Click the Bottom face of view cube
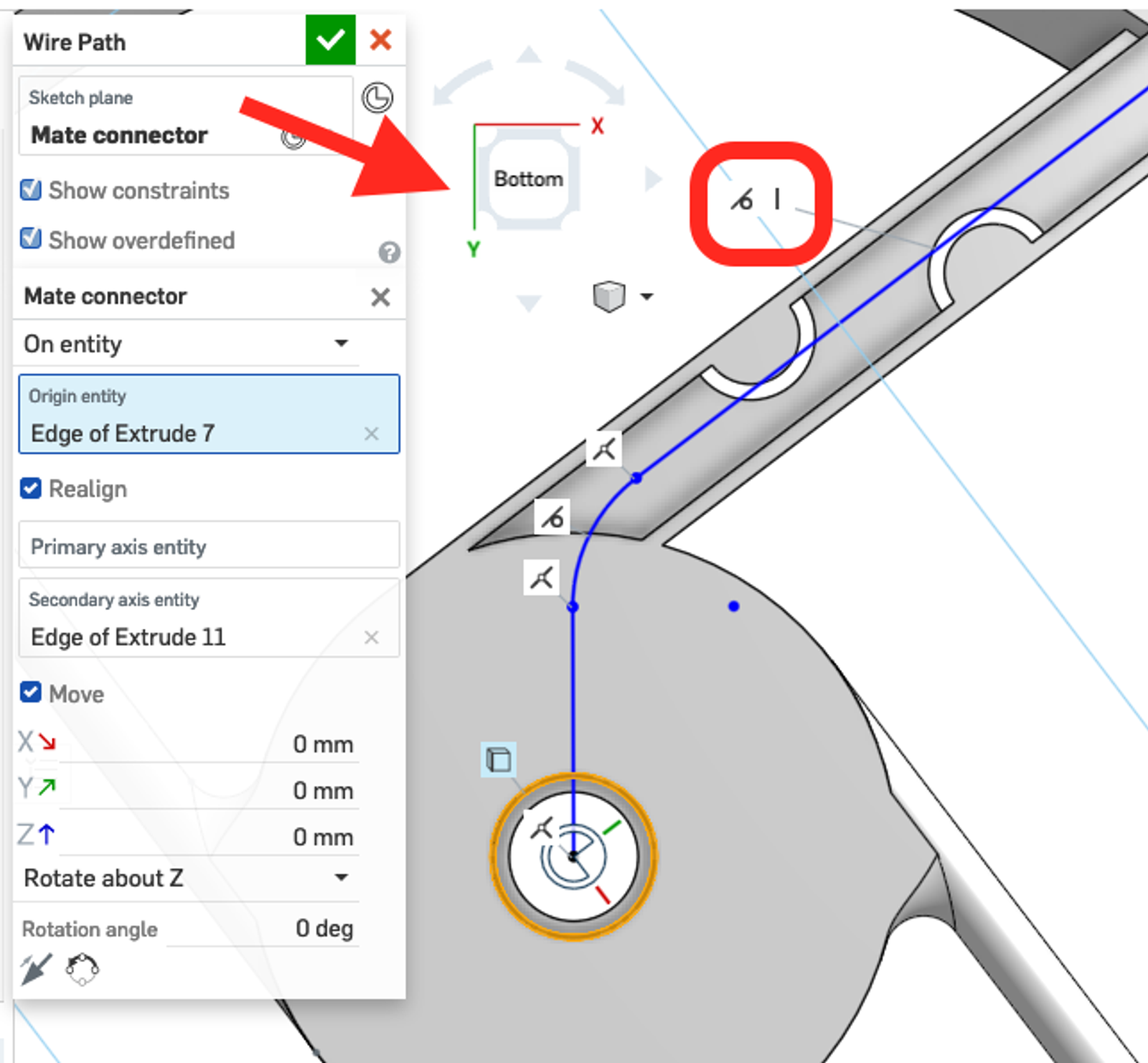This screenshot has width=1148, height=1063. pyautogui.click(x=528, y=179)
